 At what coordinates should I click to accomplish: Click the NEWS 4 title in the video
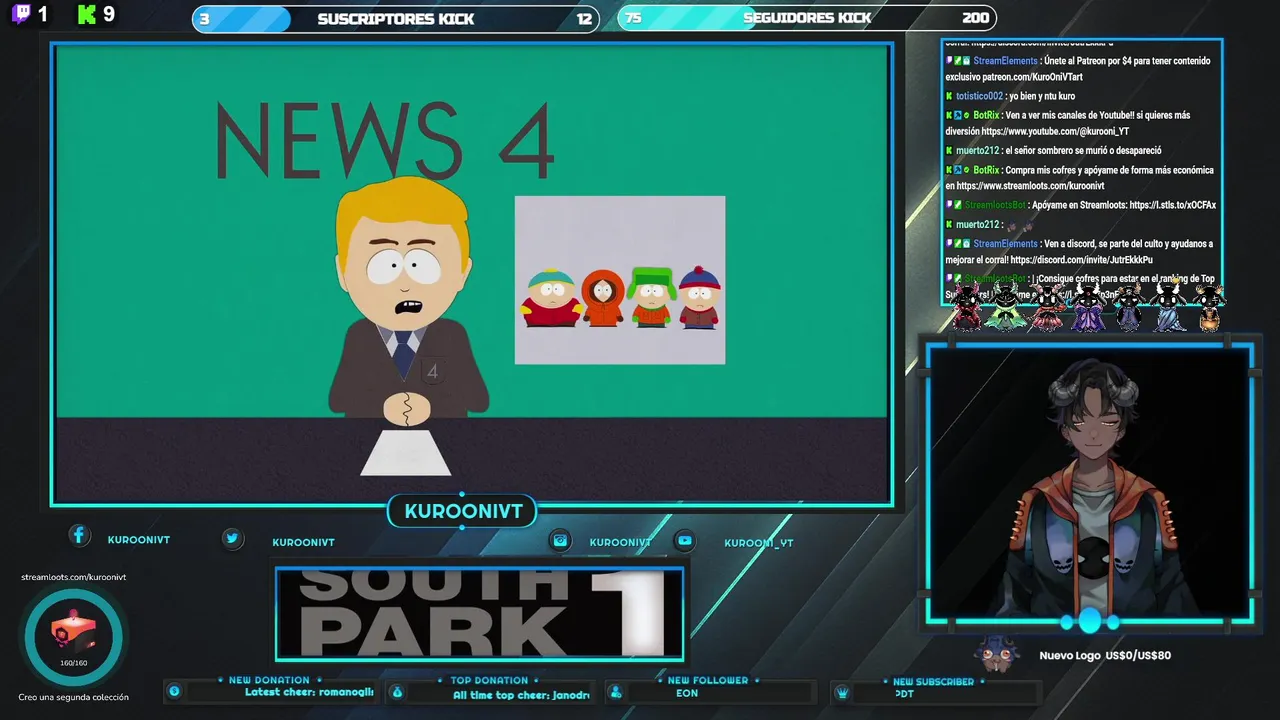pos(384,140)
